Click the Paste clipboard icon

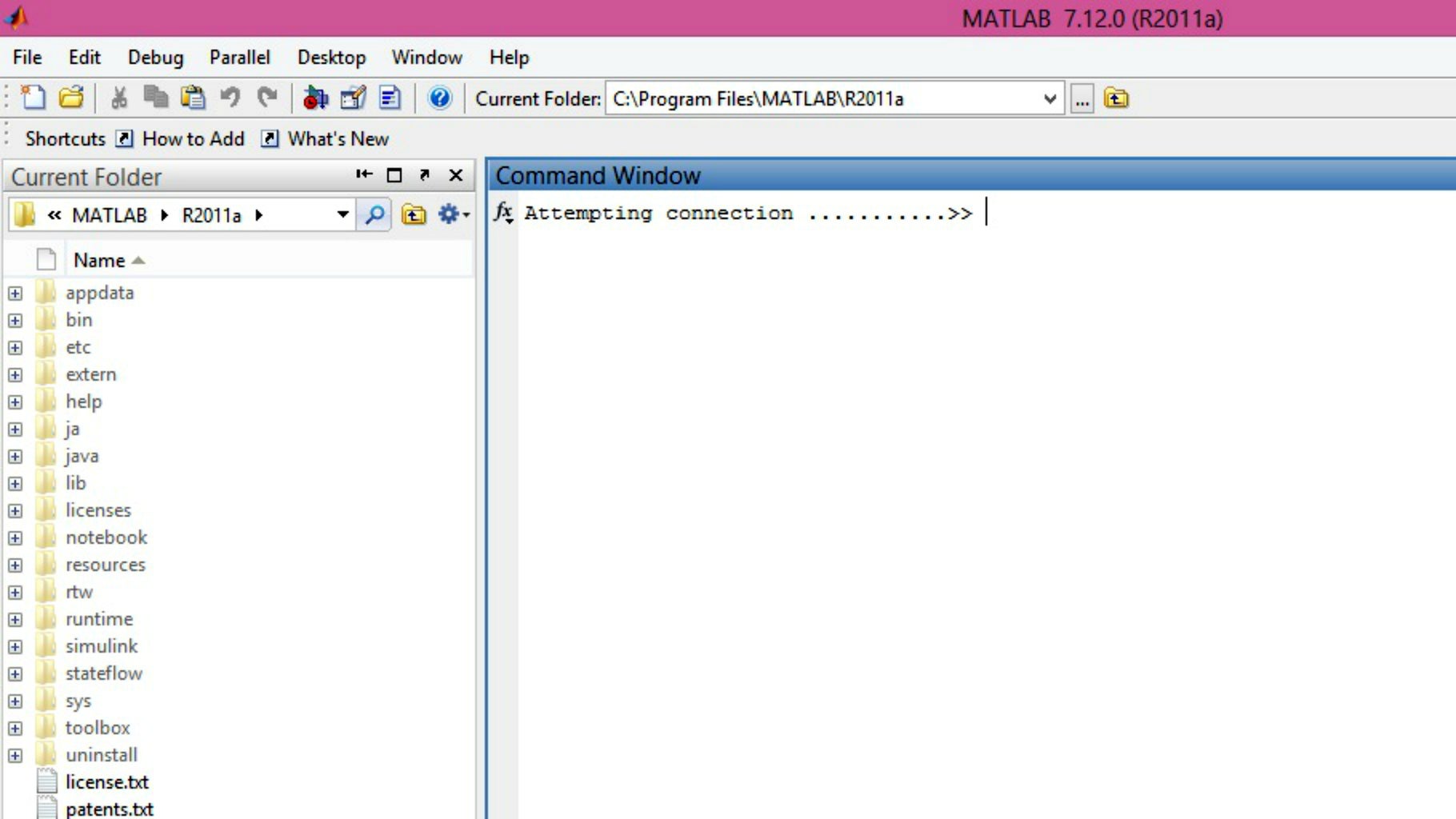pyautogui.click(x=192, y=98)
